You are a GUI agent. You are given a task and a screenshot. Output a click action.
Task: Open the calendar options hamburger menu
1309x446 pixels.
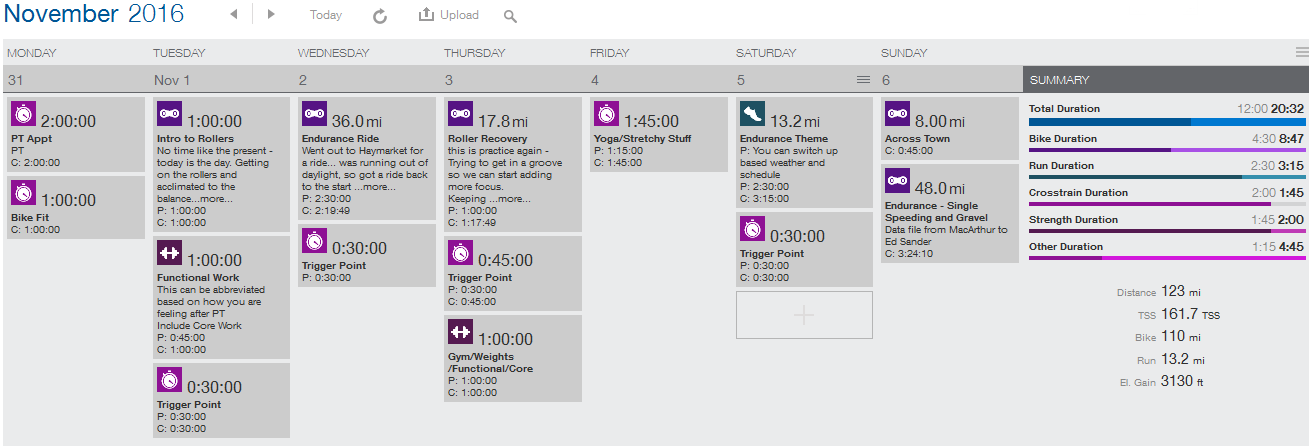1301,52
